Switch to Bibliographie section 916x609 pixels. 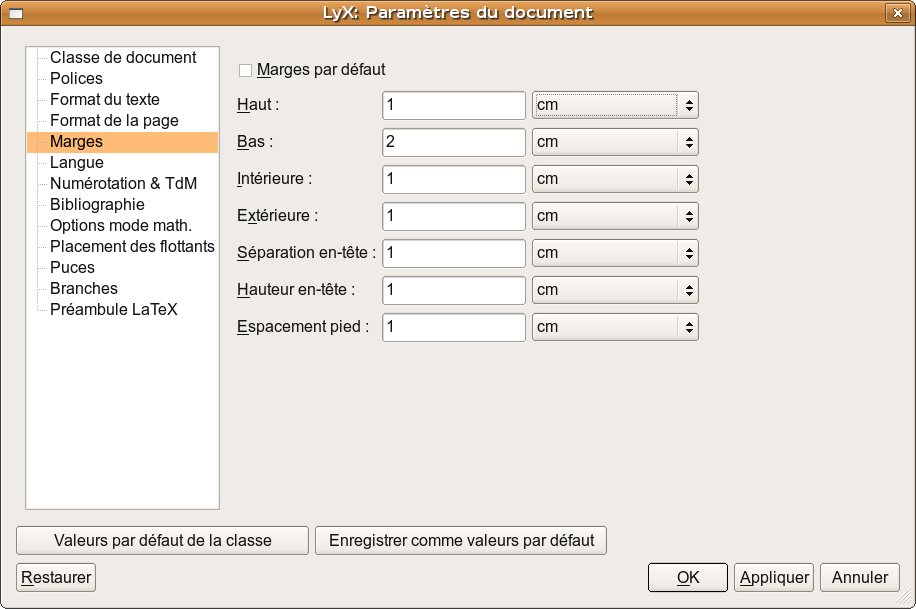point(97,205)
